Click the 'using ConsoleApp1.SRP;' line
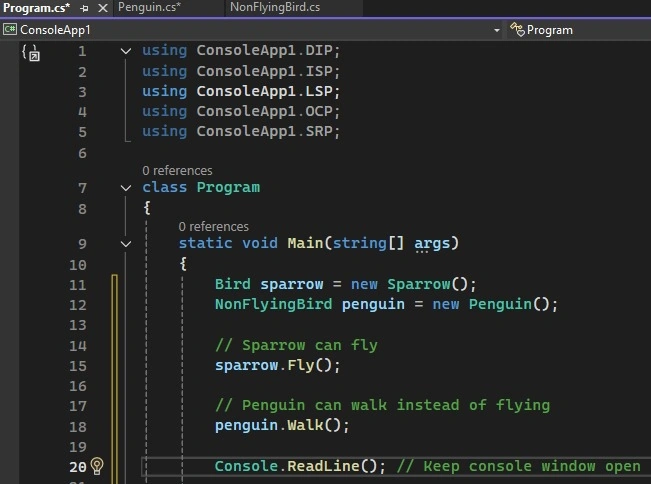The height and width of the screenshot is (484, 651). [241, 132]
